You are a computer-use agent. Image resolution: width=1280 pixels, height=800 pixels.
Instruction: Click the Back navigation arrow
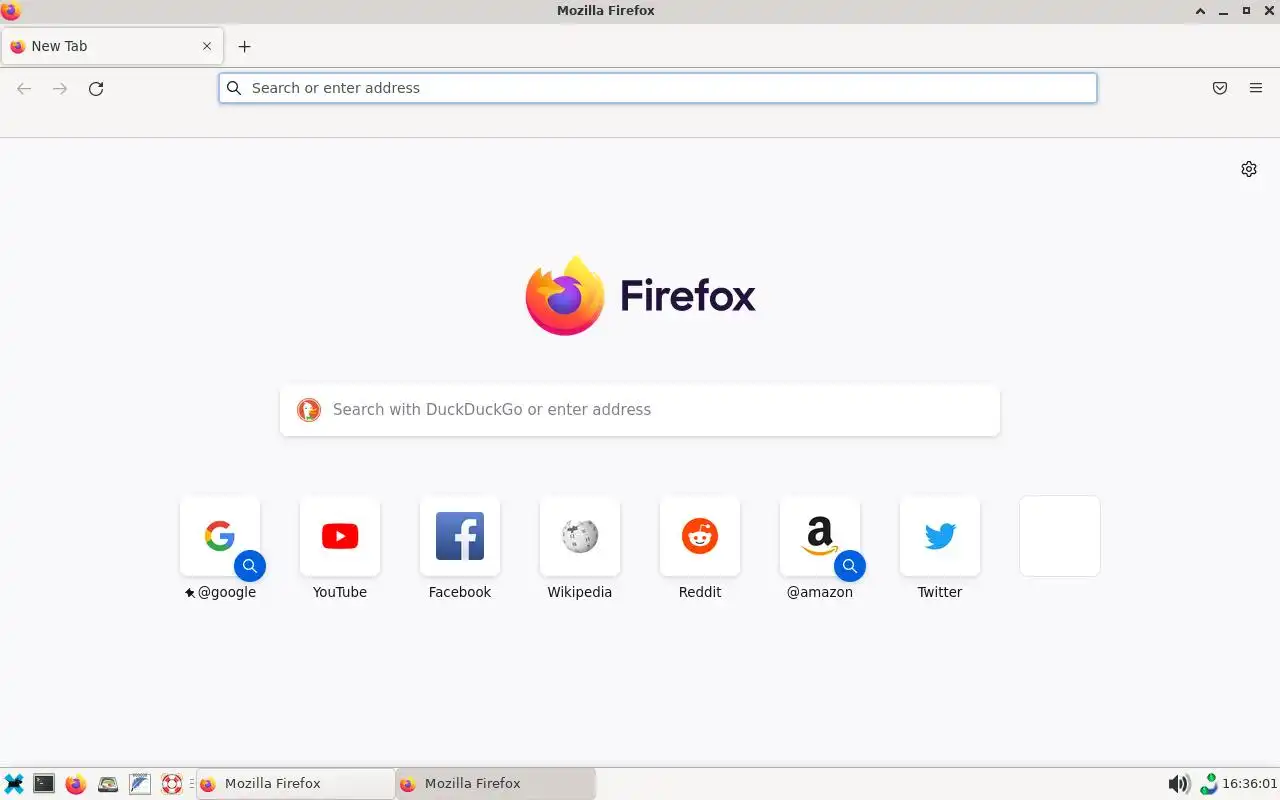24,88
